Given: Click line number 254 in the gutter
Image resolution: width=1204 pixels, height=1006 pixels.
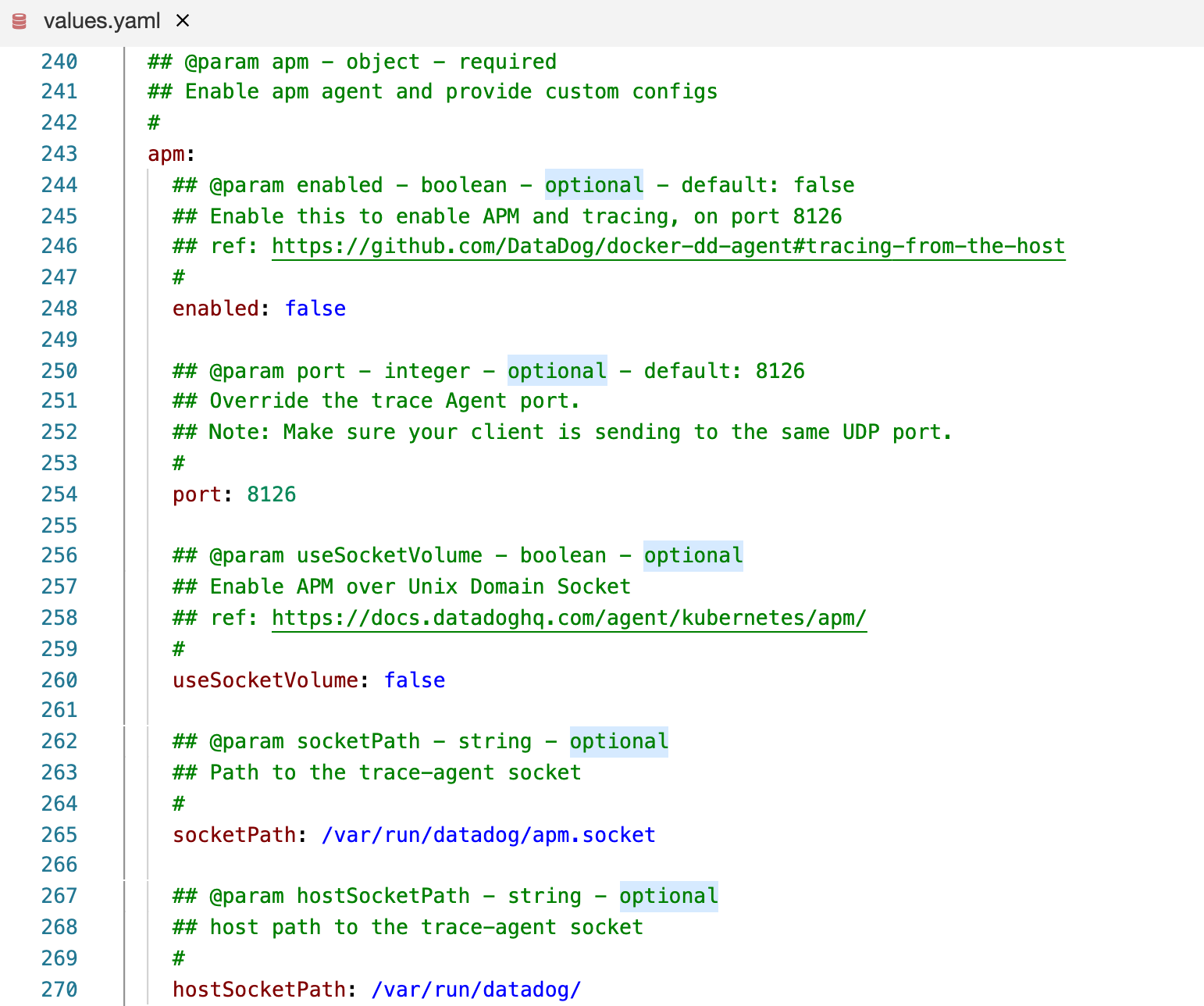Looking at the screenshot, I should pos(59,494).
